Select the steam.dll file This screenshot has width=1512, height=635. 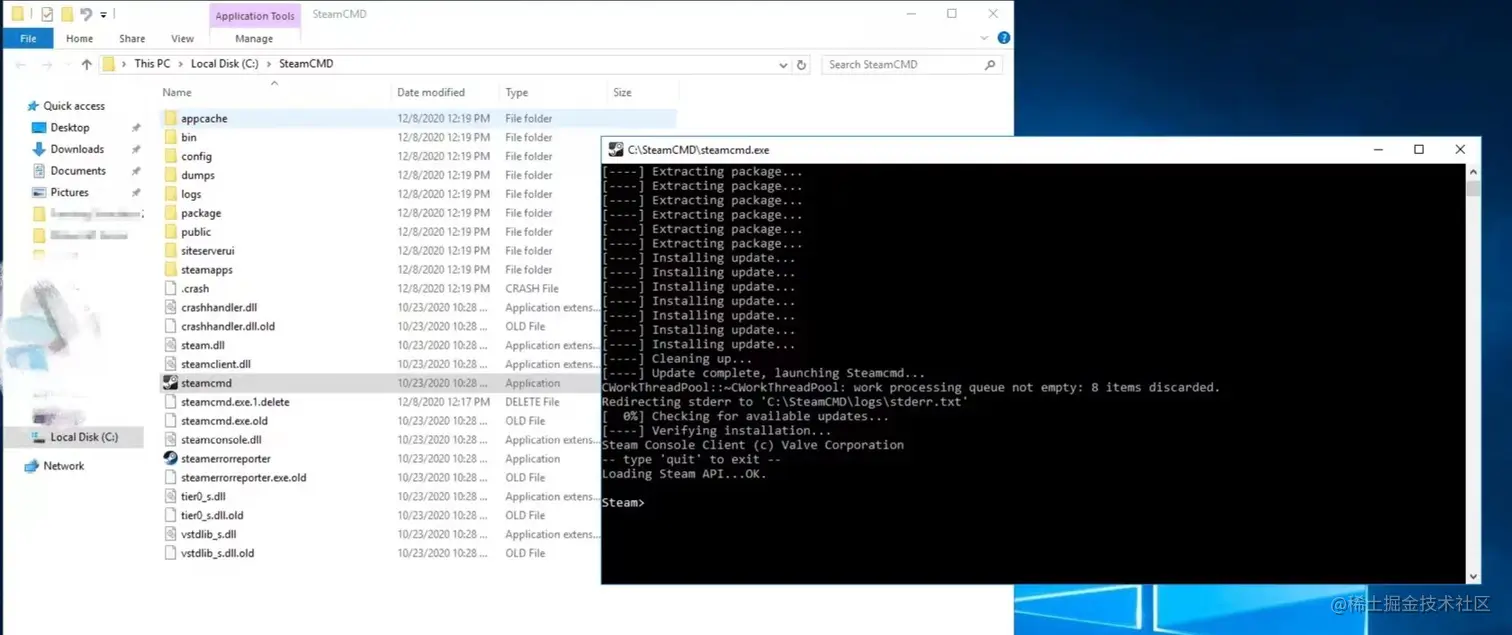pos(203,345)
